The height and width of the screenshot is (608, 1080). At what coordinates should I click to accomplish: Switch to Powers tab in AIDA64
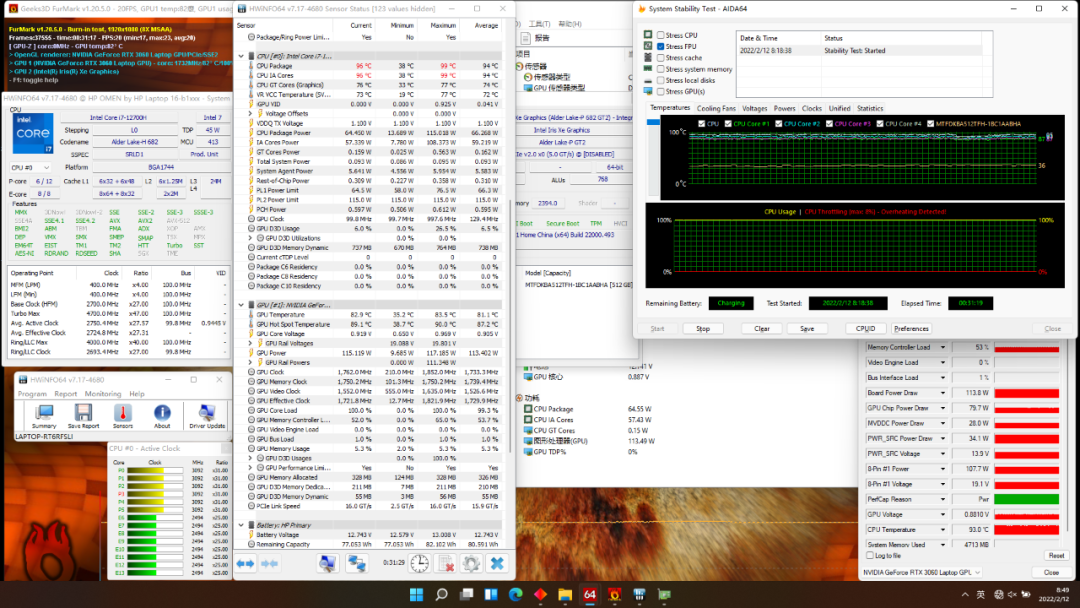click(785, 108)
